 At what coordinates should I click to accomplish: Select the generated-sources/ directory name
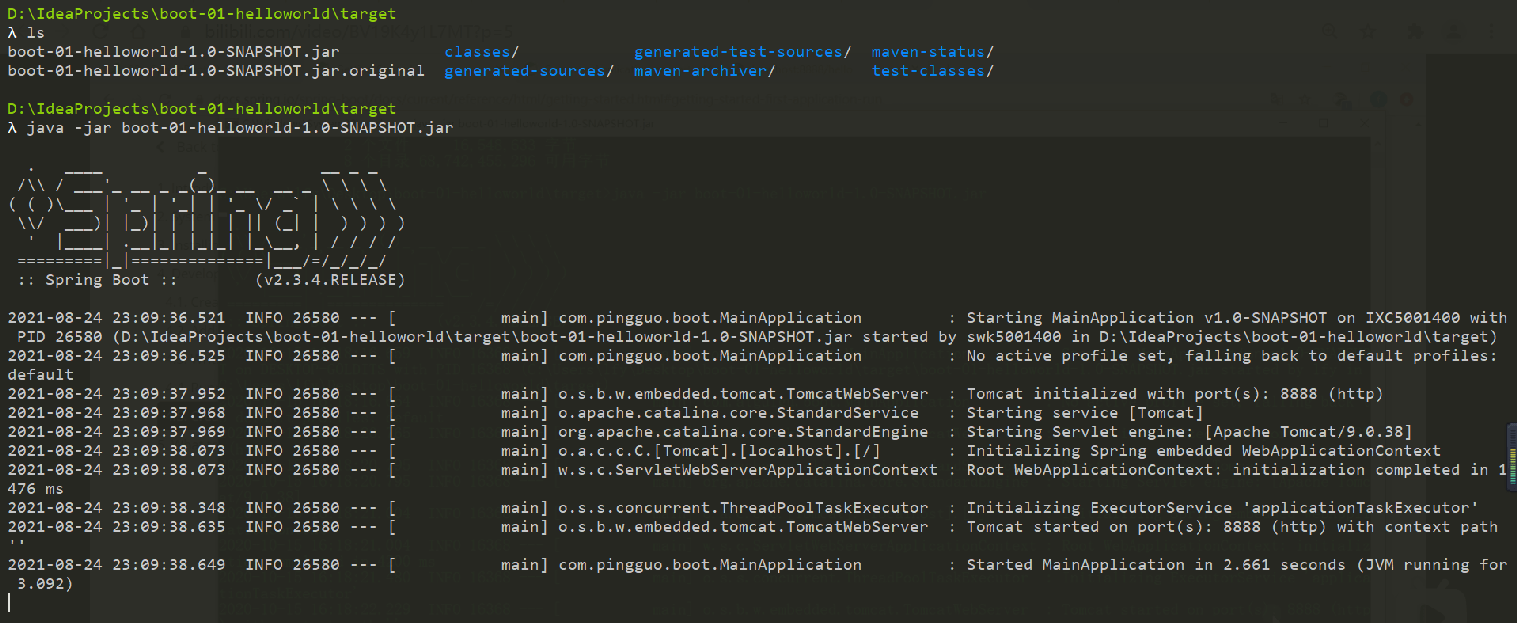(x=528, y=71)
